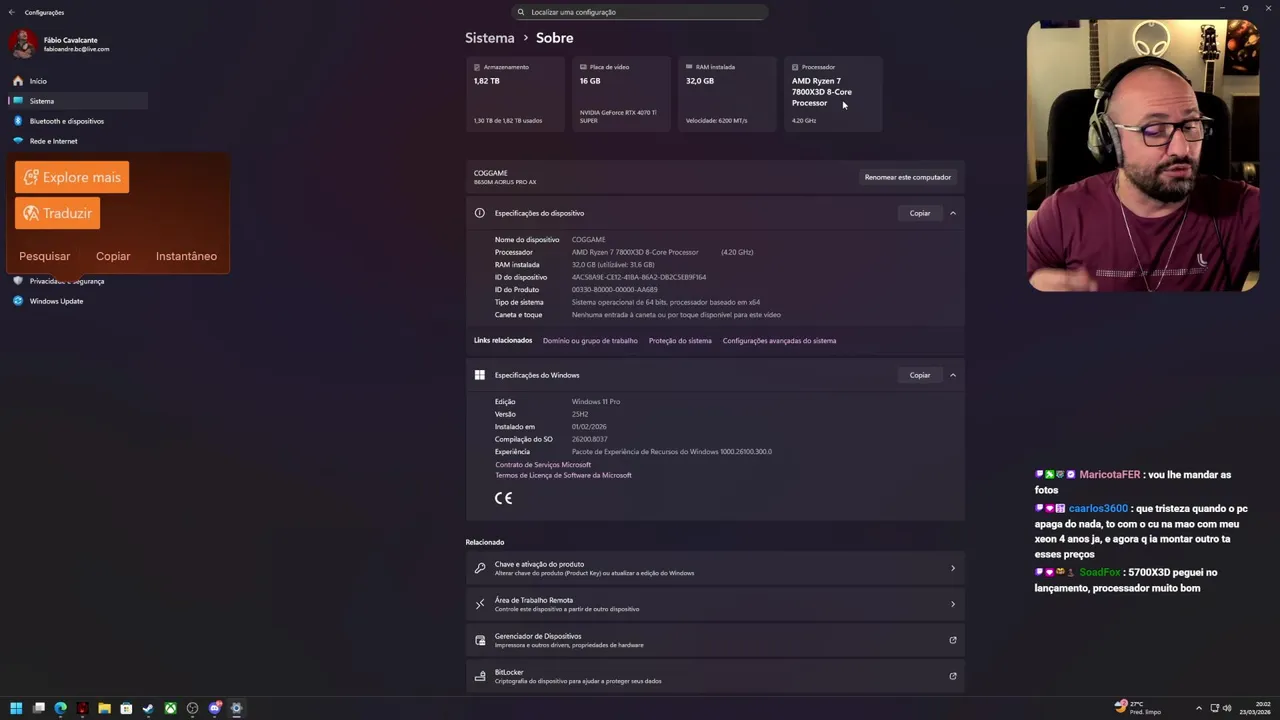Launch Microsoft Edge from taskbar
Screen dimensions: 1280x720
60,708
